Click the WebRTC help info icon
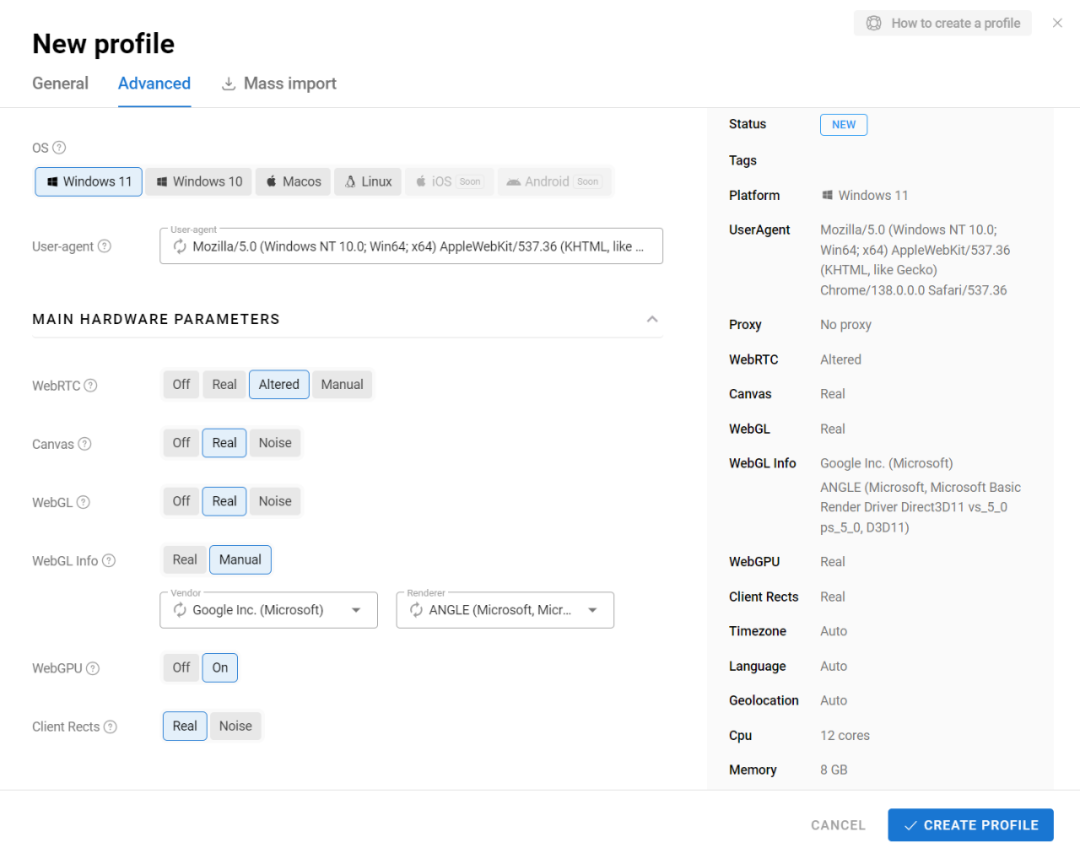 click(90, 385)
